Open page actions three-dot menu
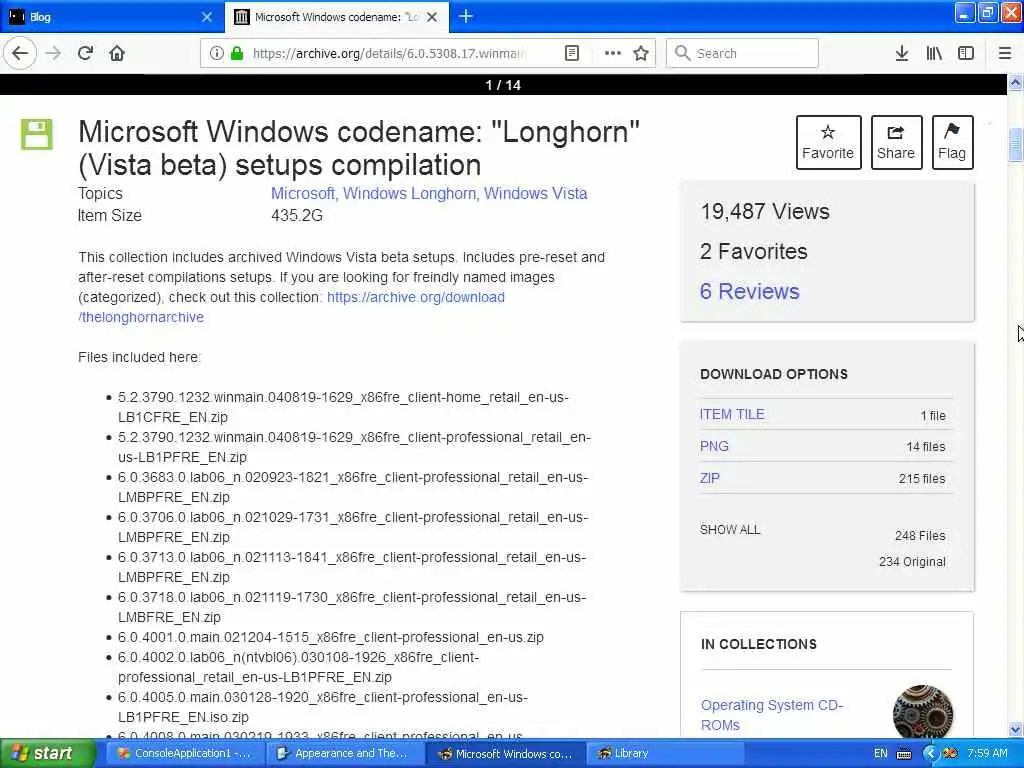 pyautogui.click(x=613, y=53)
